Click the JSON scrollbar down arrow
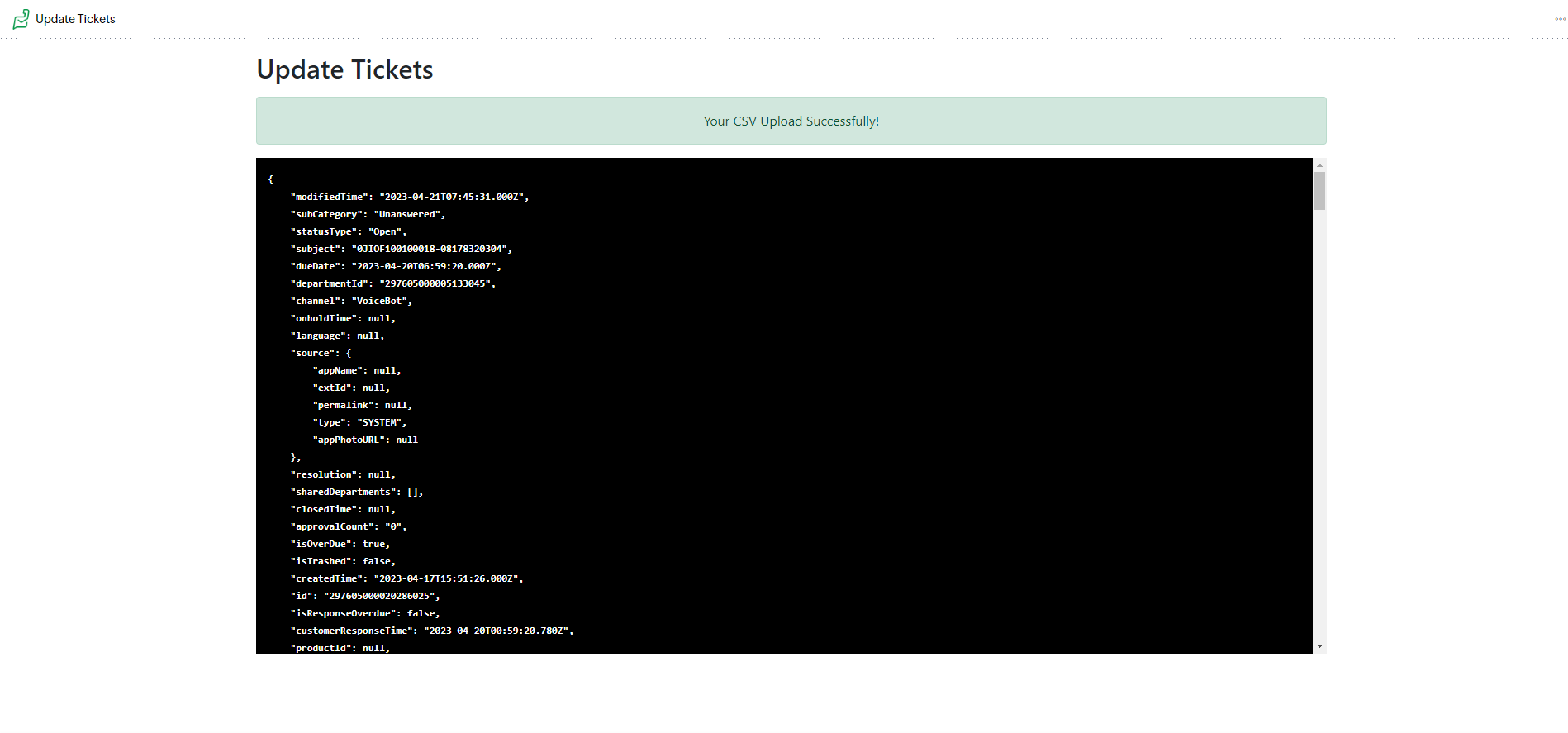 tap(1319, 646)
